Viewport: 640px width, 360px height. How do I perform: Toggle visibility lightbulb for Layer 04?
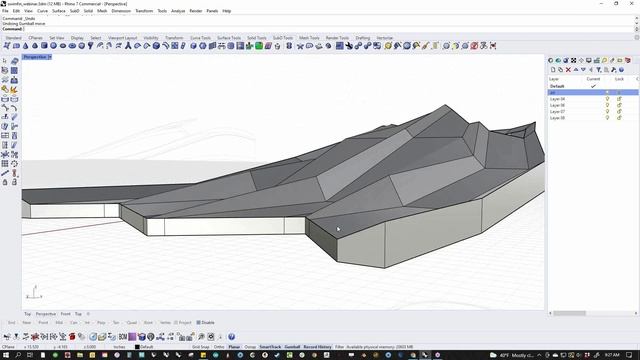[x=607, y=99]
